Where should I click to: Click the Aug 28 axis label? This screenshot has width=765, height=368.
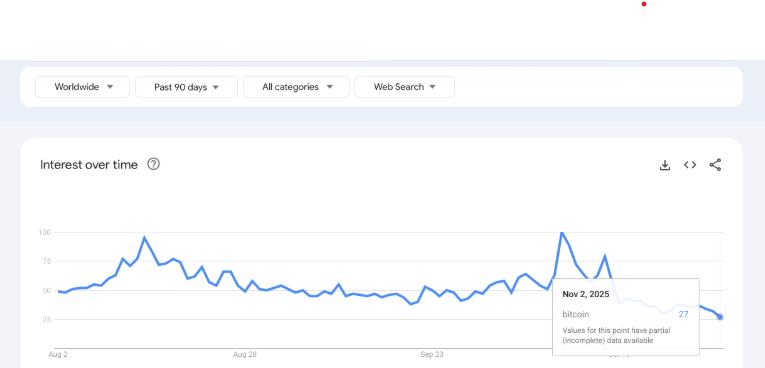point(245,354)
